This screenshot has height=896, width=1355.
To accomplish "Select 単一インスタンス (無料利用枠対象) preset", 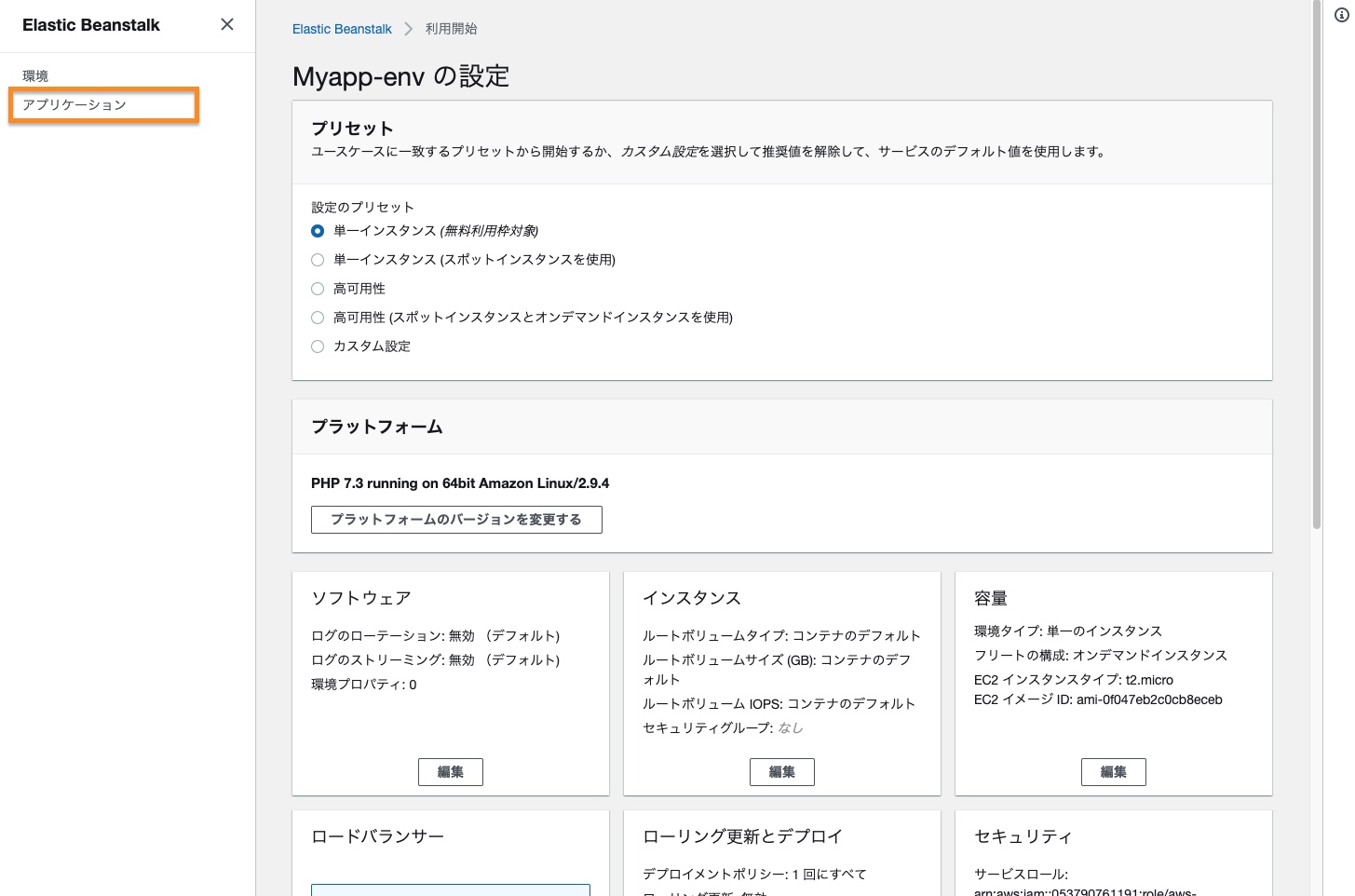I will 318,231.
